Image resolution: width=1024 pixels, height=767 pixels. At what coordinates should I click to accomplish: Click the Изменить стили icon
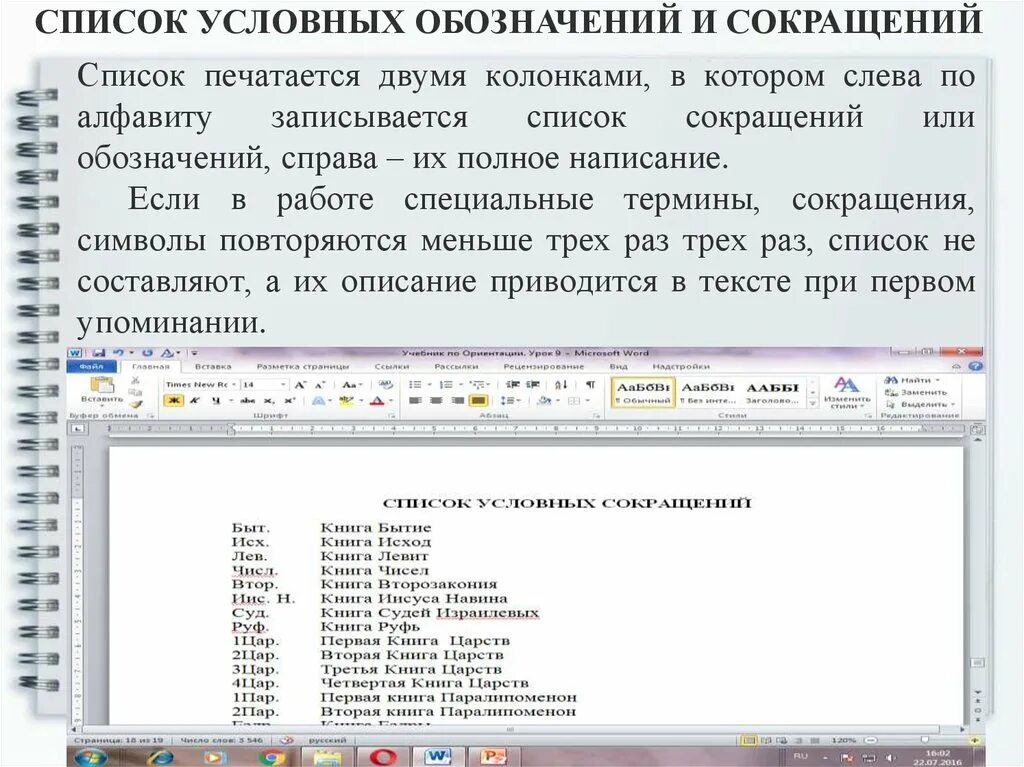(x=847, y=384)
